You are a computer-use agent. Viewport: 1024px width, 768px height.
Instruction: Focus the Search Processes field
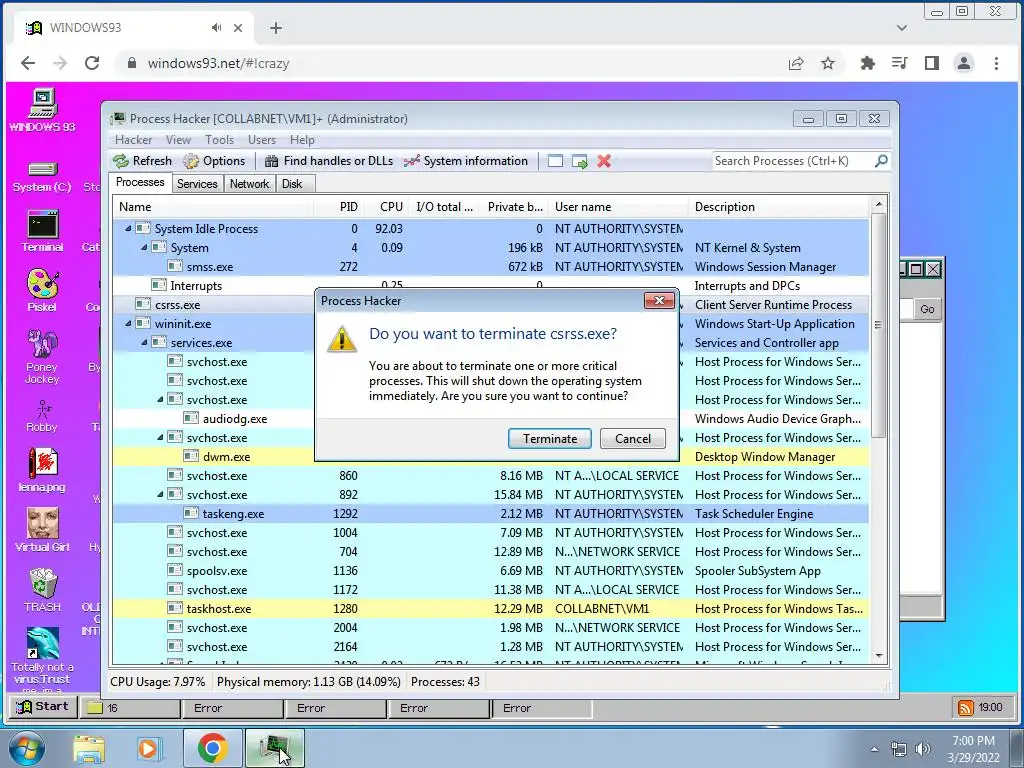(793, 161)
